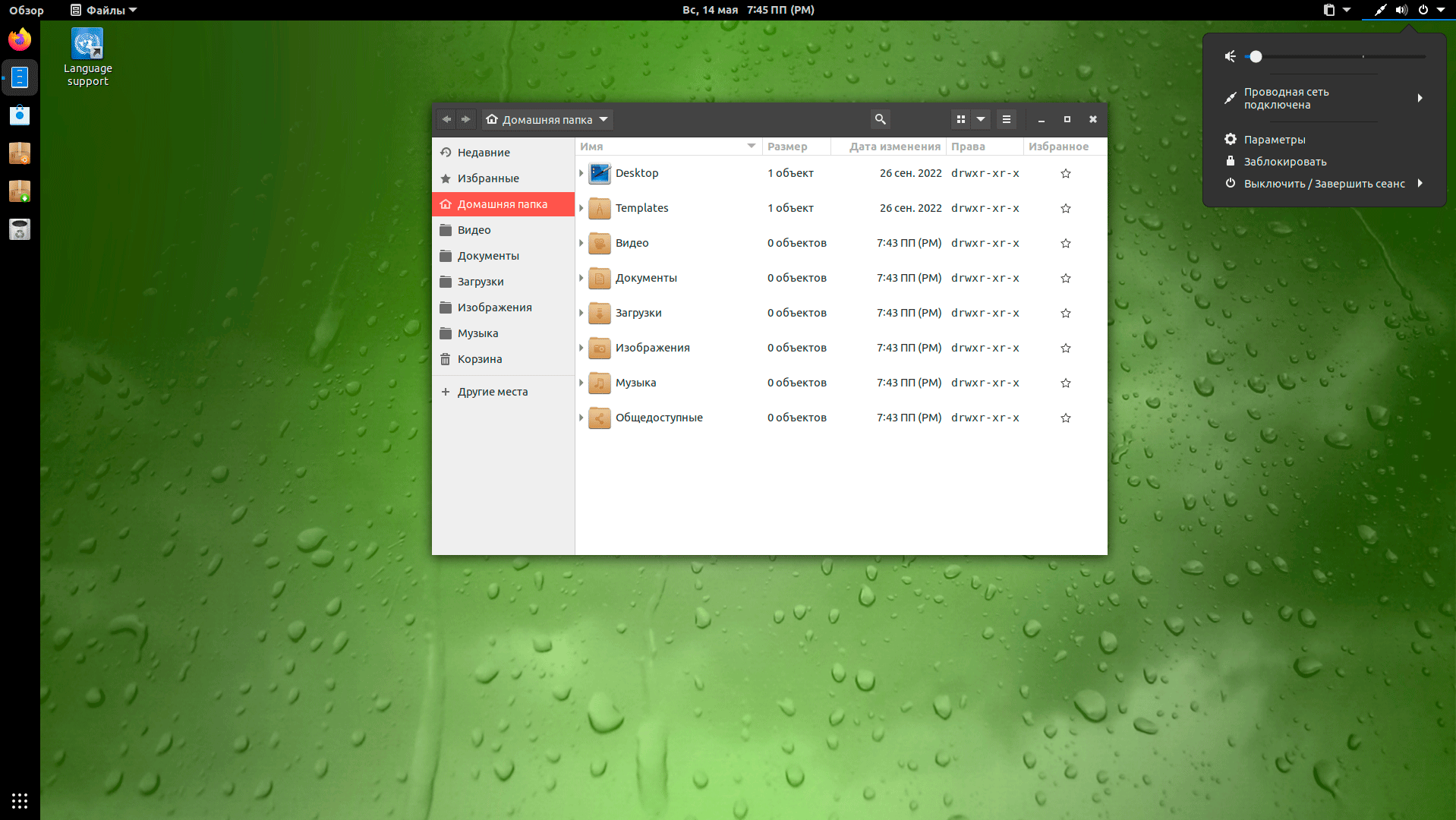Open the view options dropdown arrow

coord(981,119)
